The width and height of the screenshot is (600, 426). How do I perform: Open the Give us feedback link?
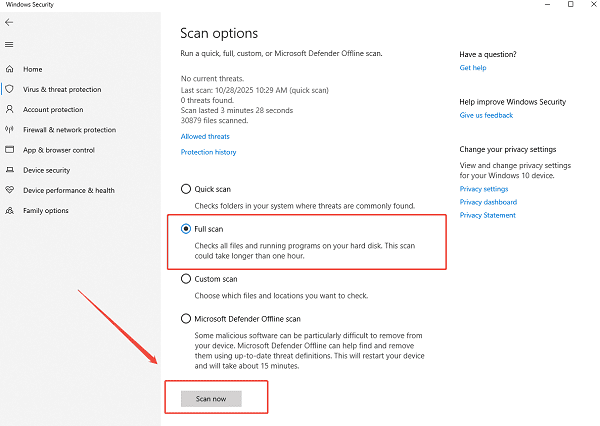click(x=486, y=115)
